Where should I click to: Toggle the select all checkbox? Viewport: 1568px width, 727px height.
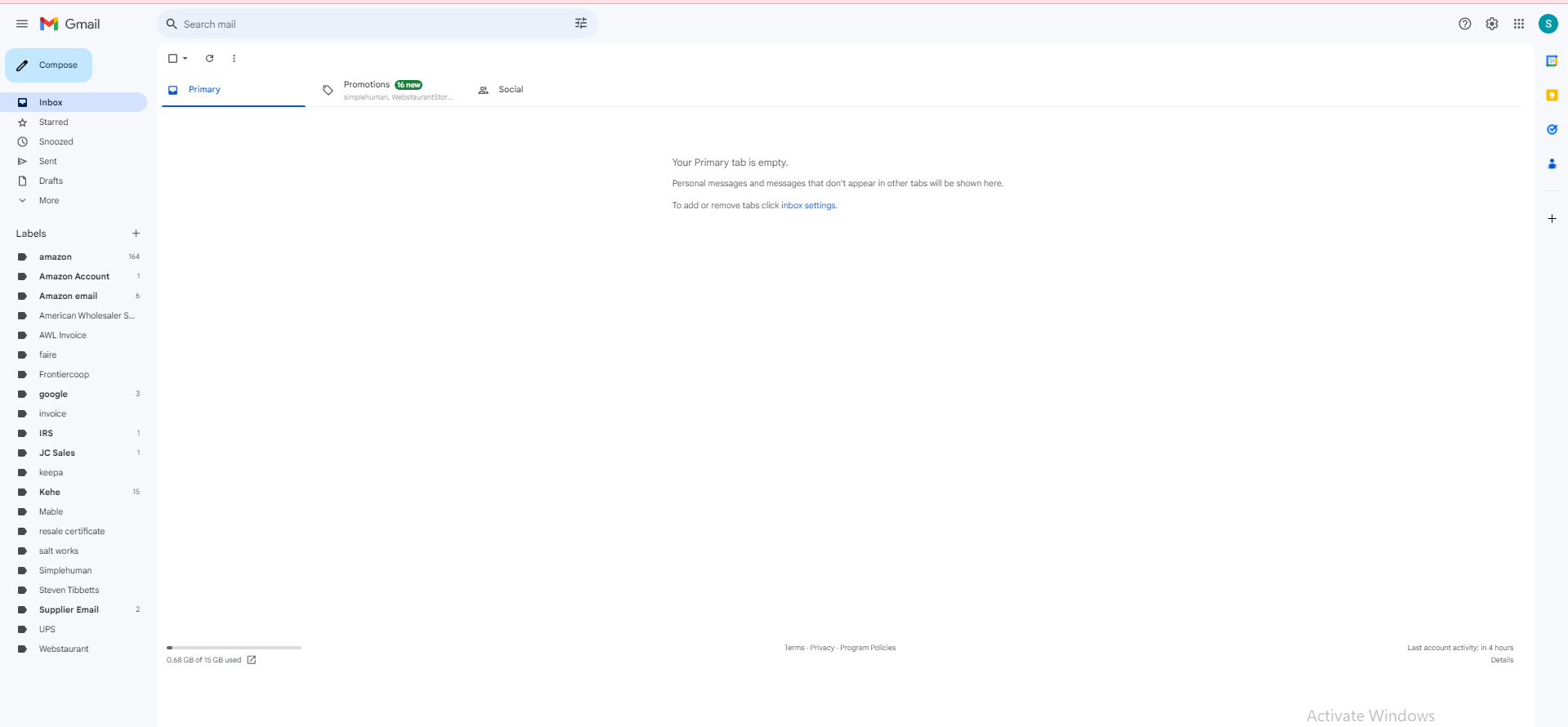point(172,58)
